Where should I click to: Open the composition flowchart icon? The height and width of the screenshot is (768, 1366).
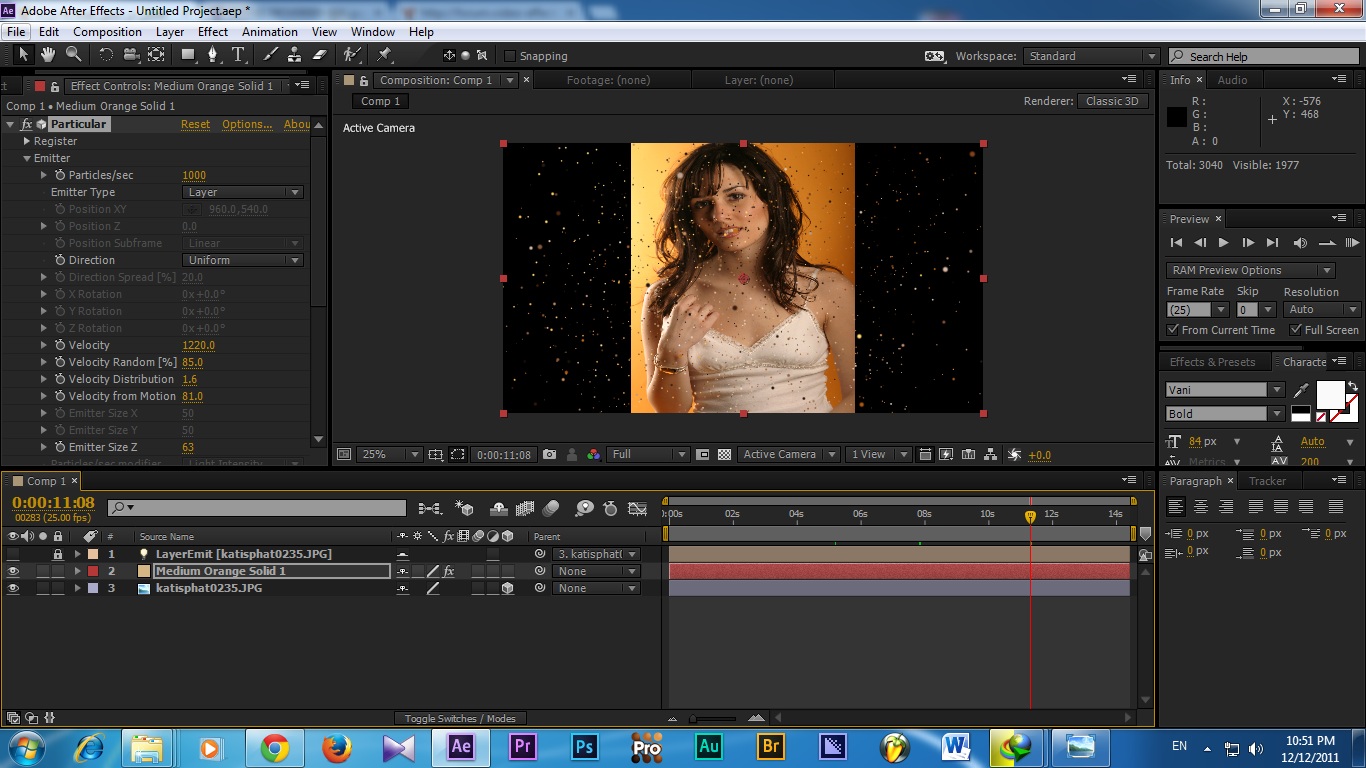point(990,454)
